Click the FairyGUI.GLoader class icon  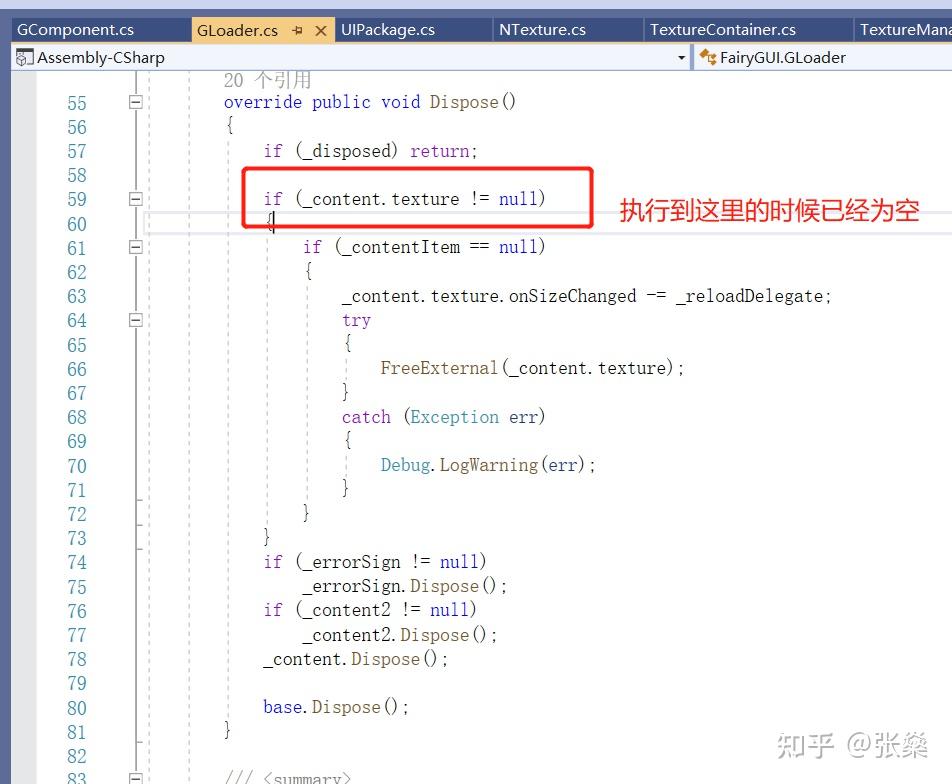click(707, 57)
